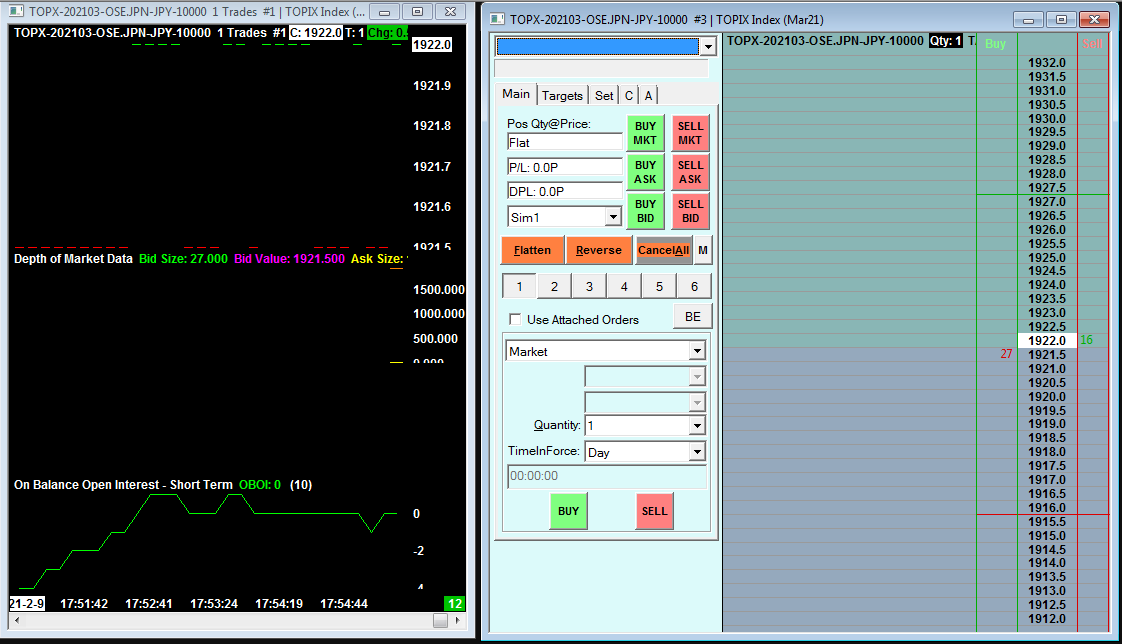
Task: Click the OBOI: 0 value label
Action: 260,484
